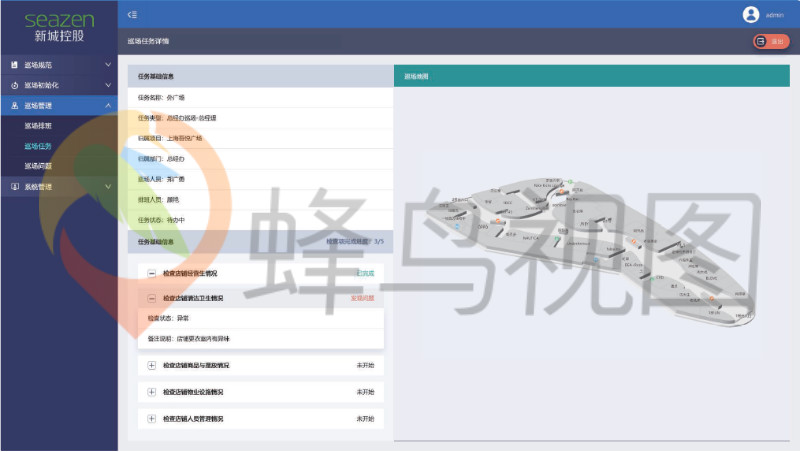Click the red 发现问题 status label

pos(362,298)
